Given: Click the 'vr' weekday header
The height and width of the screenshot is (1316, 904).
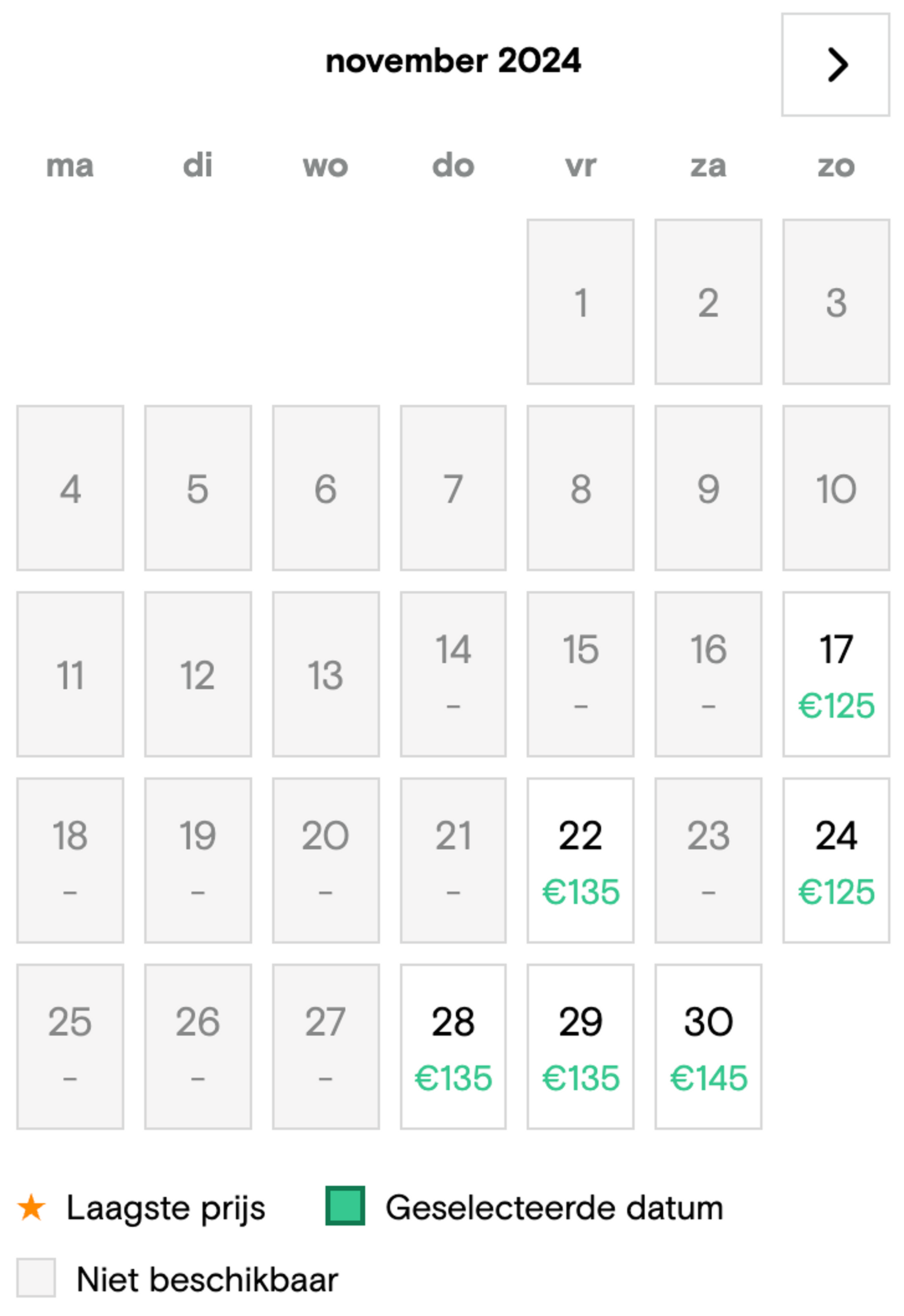Looking at the screenshot, I should pos(580,166).
